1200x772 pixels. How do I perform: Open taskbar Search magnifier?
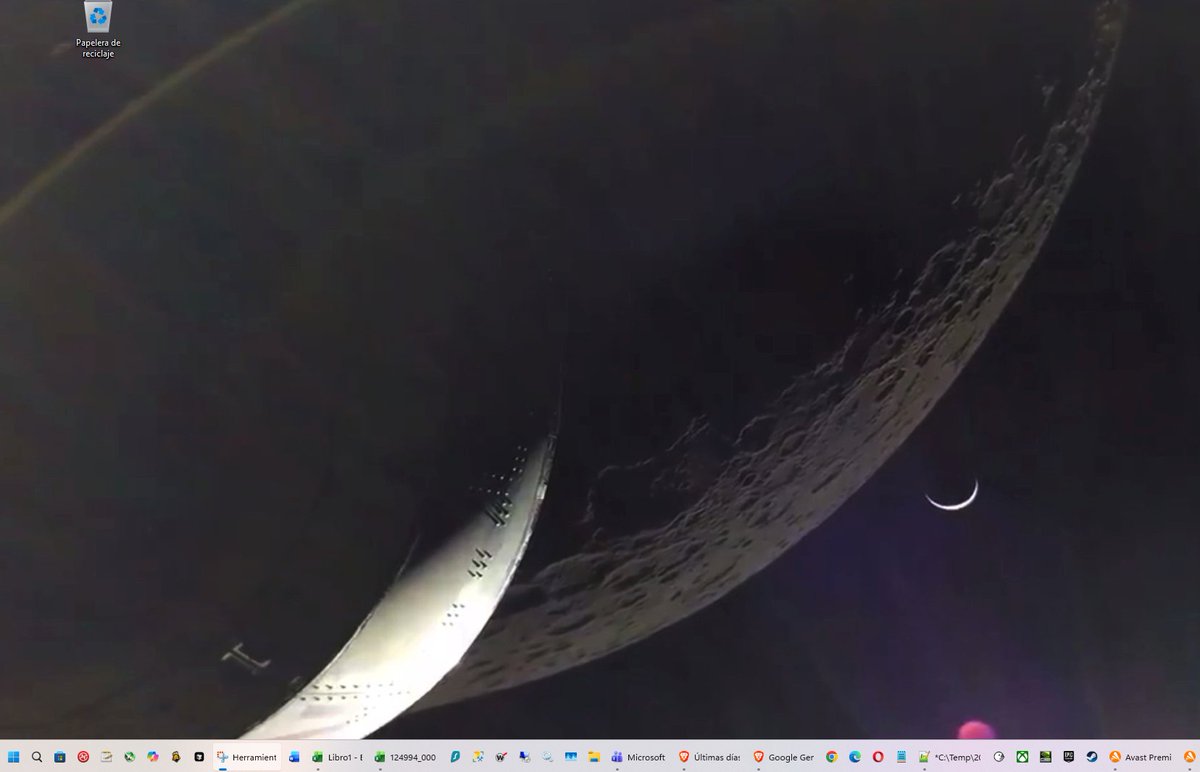(x=37, y=757)
